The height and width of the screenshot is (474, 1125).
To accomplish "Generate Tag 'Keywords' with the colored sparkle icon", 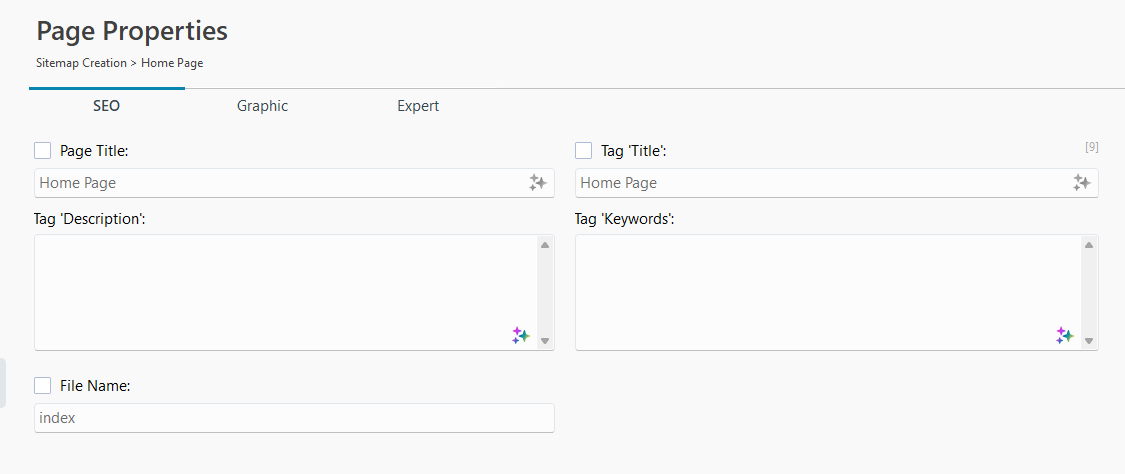I will point(1065,336).
